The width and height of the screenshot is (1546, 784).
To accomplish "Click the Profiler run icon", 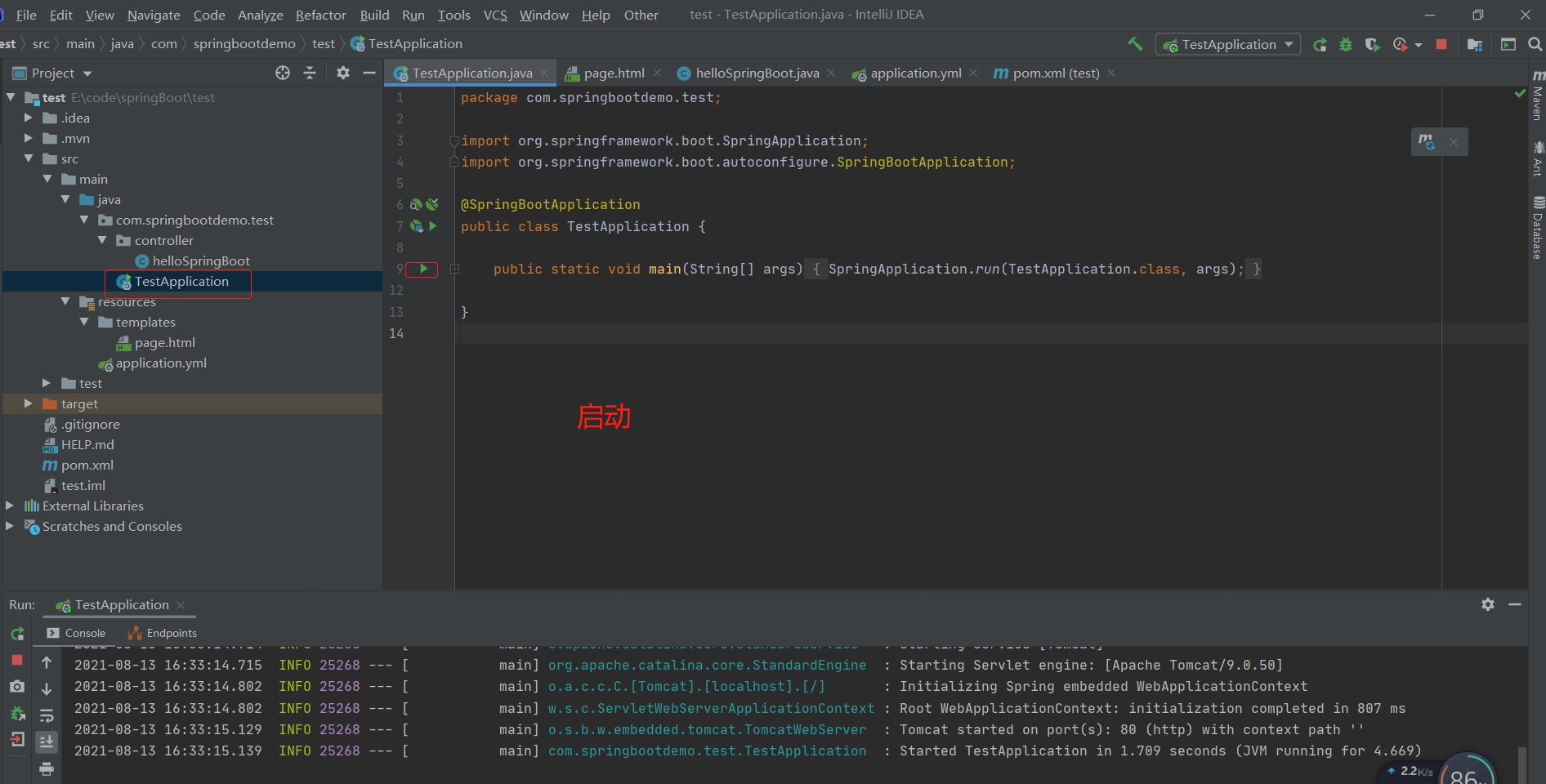I will pos(1401,45).
